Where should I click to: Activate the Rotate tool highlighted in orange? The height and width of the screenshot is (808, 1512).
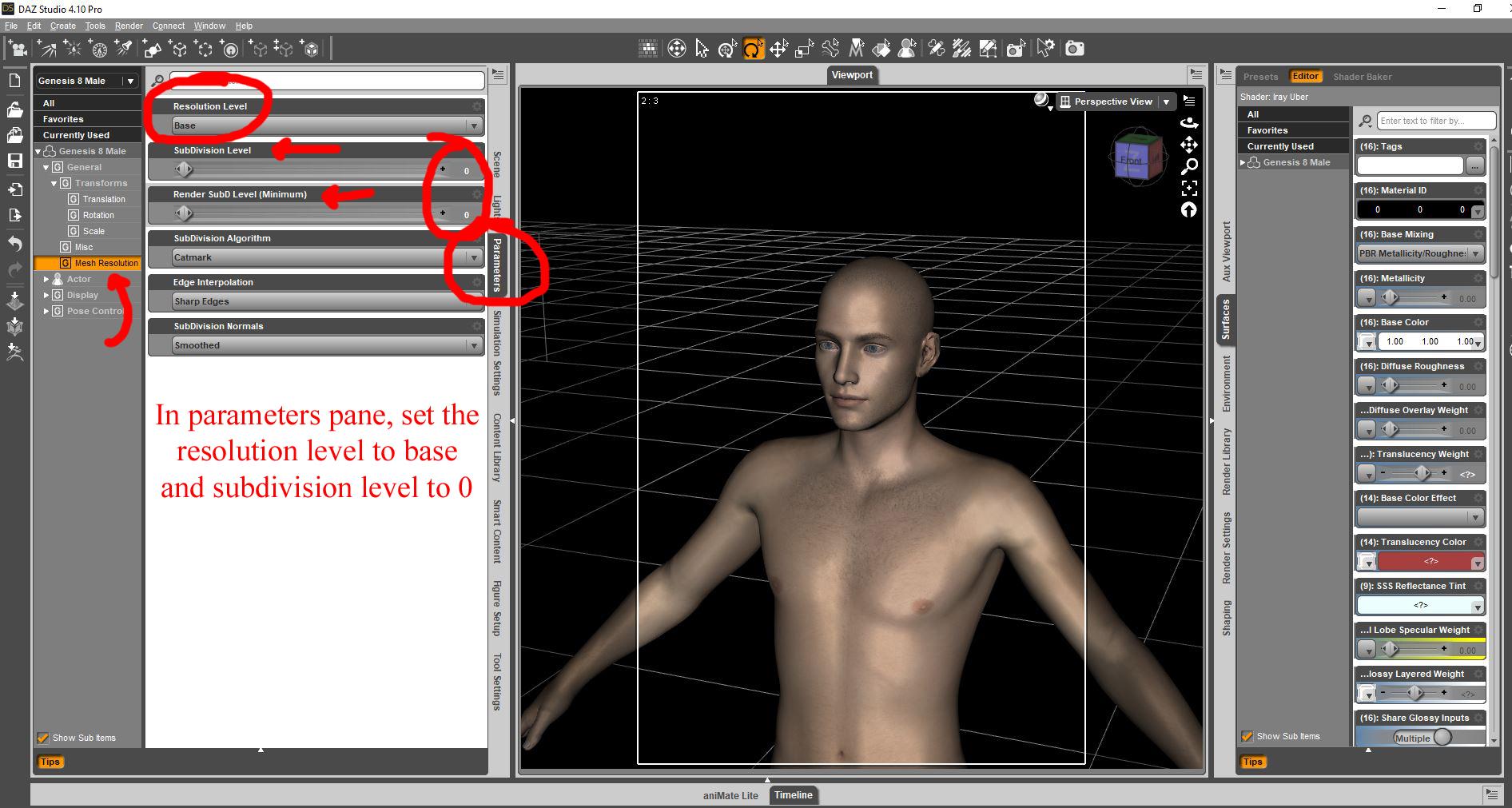[753, 49]
